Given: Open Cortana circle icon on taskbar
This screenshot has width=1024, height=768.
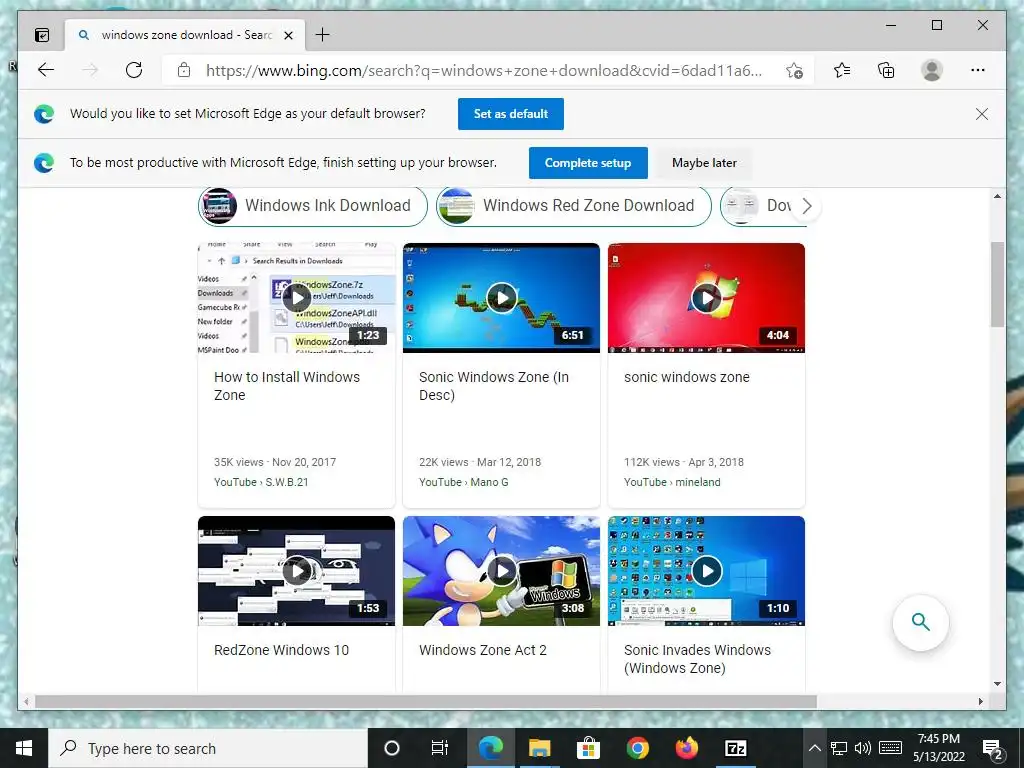Looking at the screenshot, I should (392, 748).
